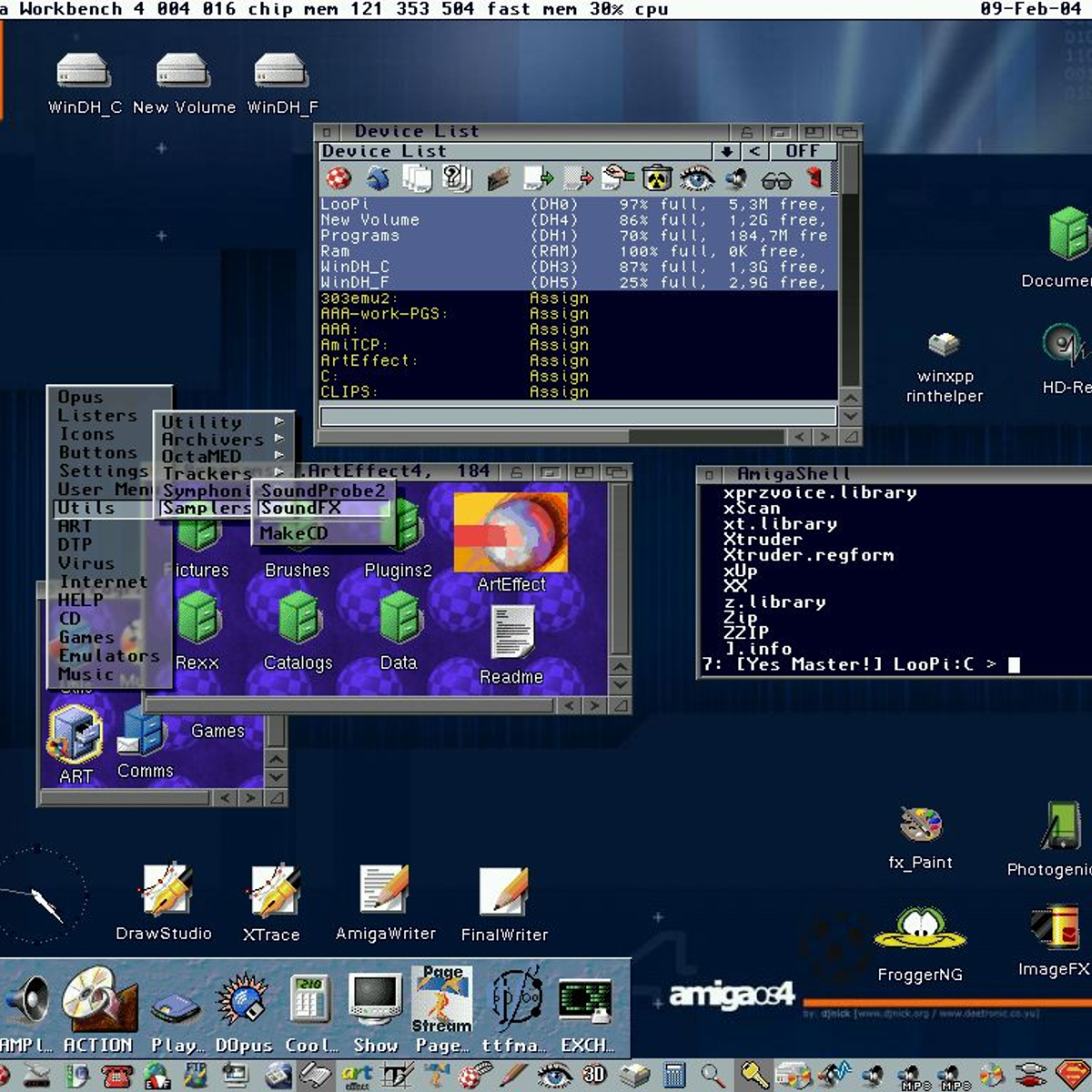
Task: Select the ArtEffect: assign row
Action: (578, 360)
